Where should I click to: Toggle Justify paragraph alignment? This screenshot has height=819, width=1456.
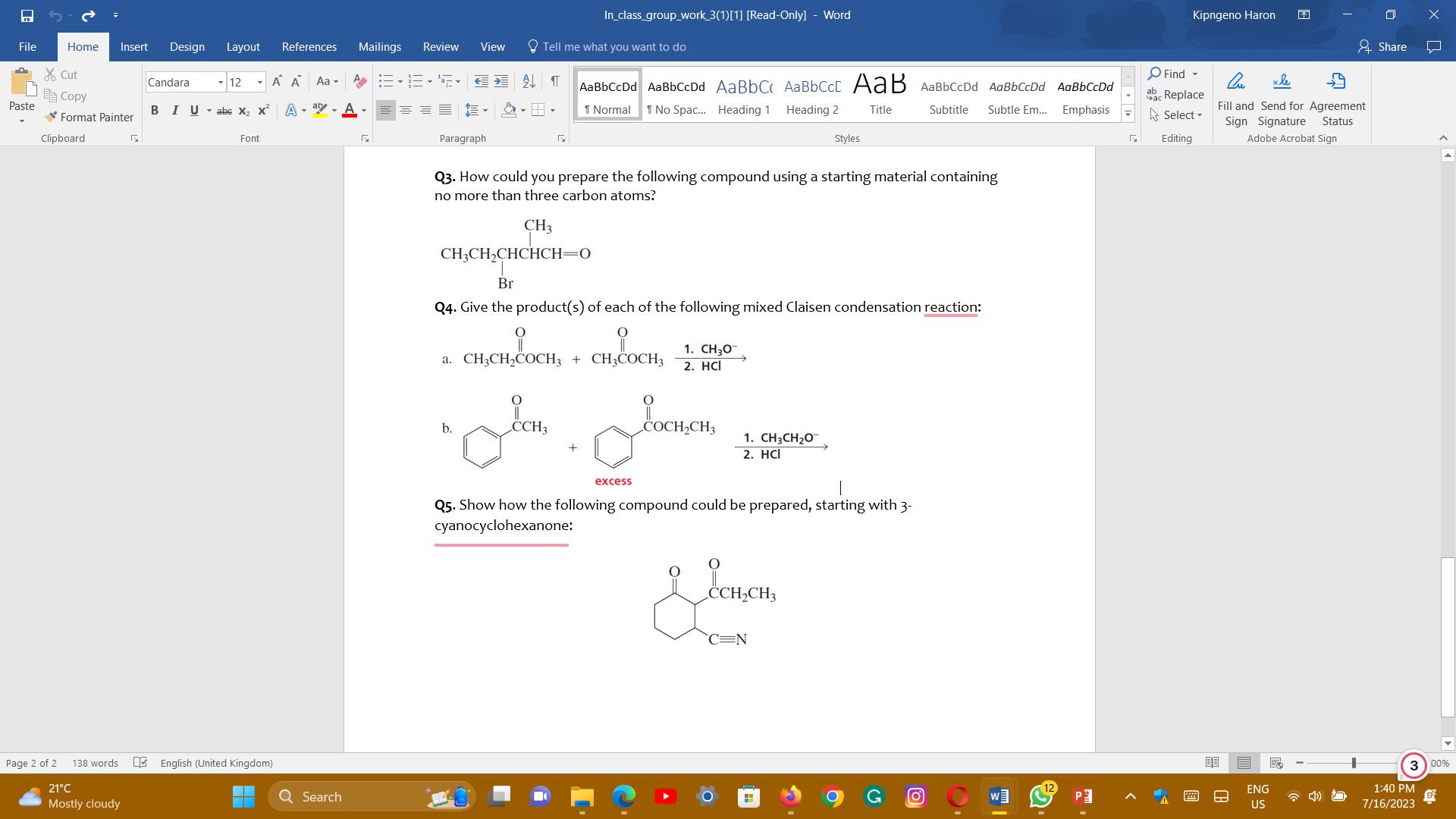click(445, 111)
